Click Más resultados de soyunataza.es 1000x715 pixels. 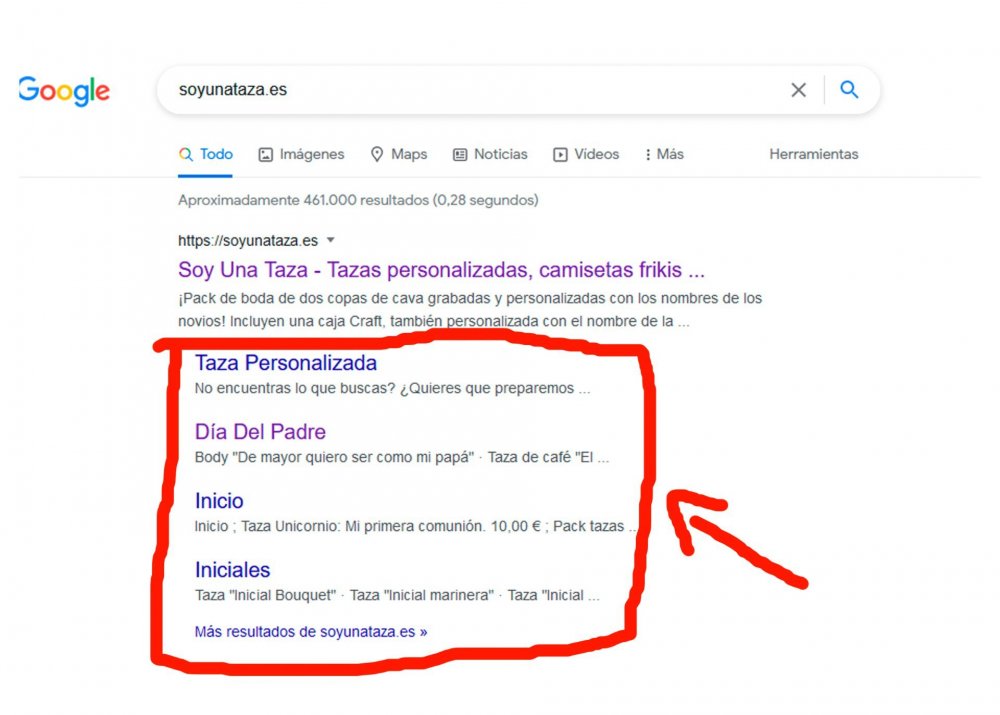(x=308, y=632)
